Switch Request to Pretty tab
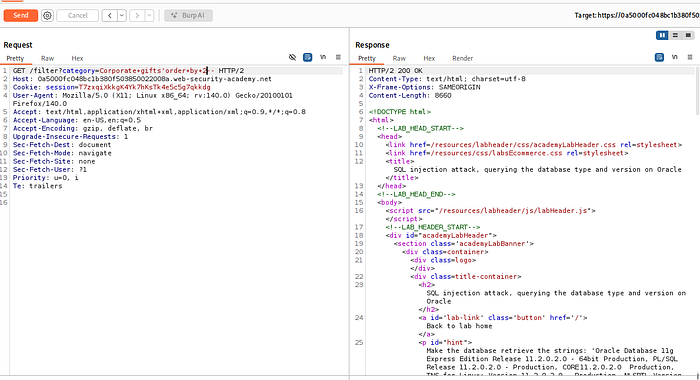700x380 pixels. 15,58
